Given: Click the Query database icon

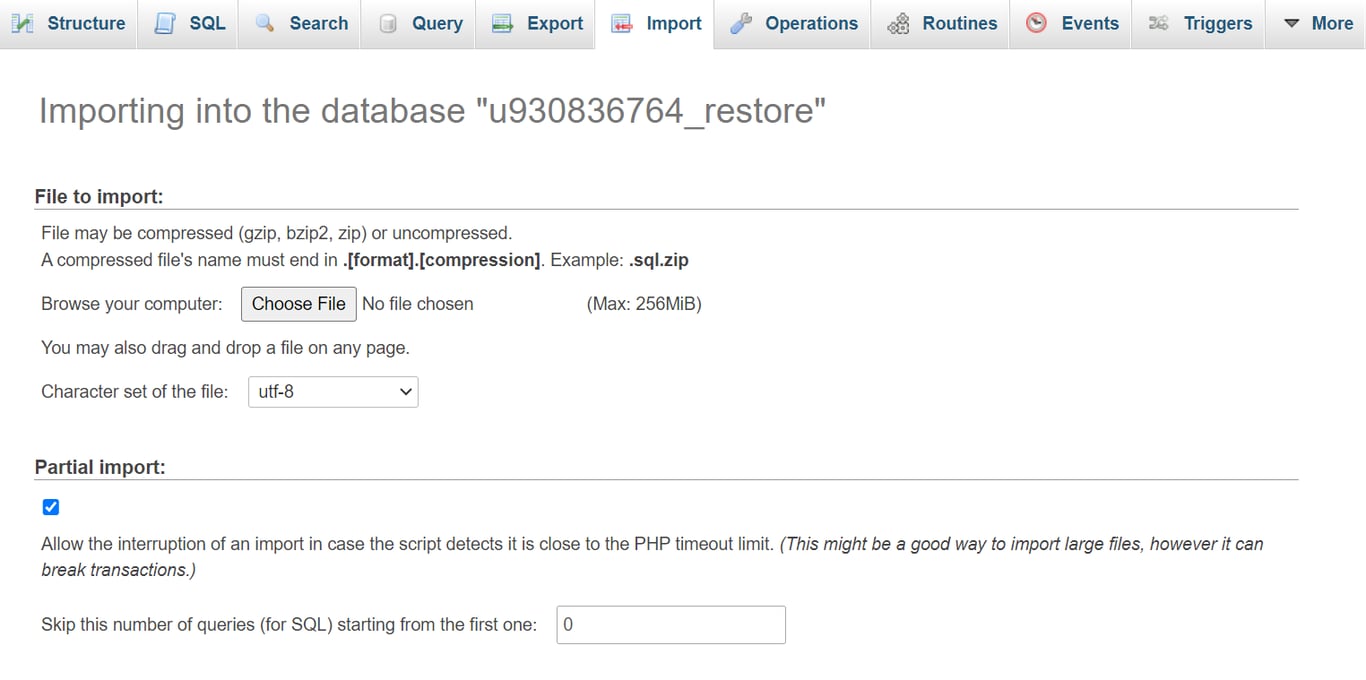Looking at the screenshot, I should (x=387, y=22).
